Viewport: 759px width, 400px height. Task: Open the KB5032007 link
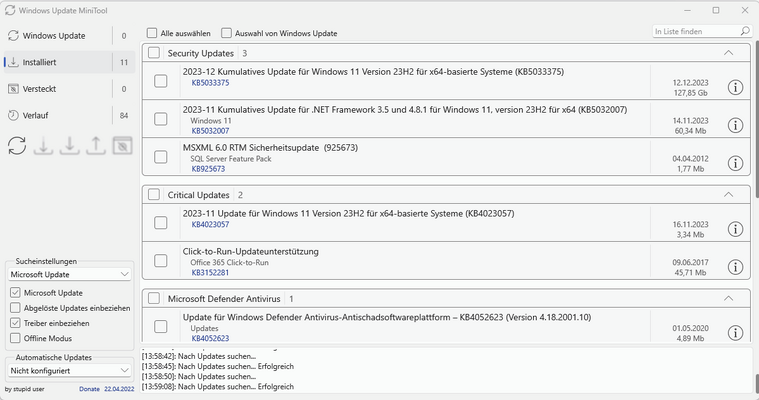tap(210, 131)
